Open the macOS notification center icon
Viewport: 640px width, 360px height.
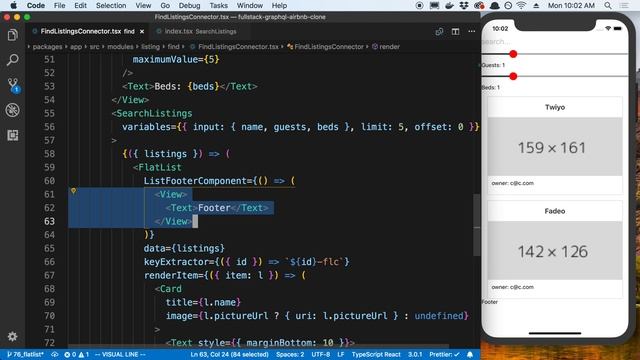(624, 5)
